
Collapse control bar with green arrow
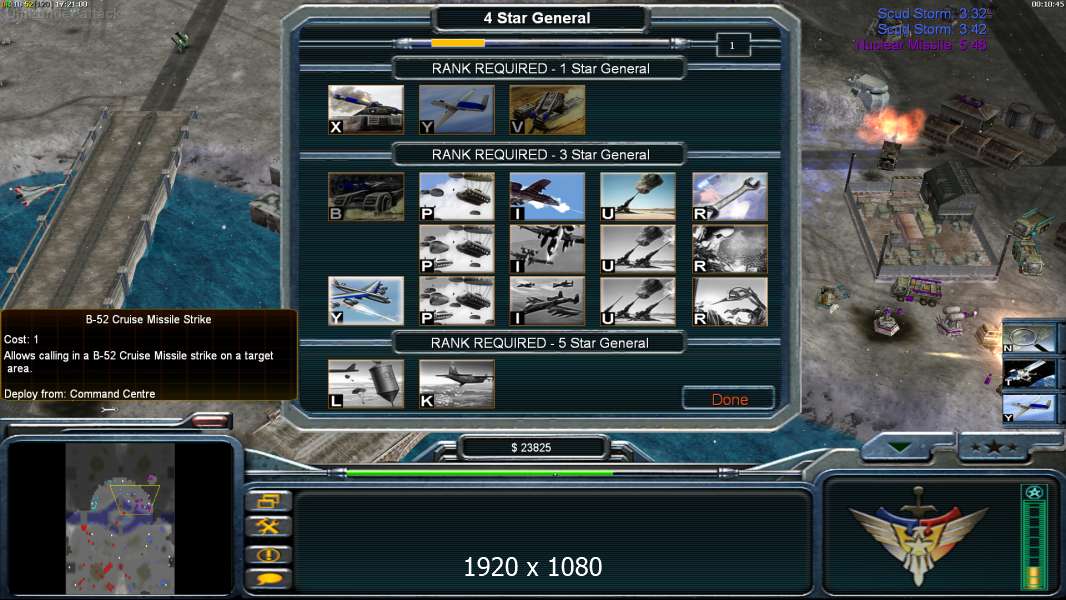tap(900, 447)
